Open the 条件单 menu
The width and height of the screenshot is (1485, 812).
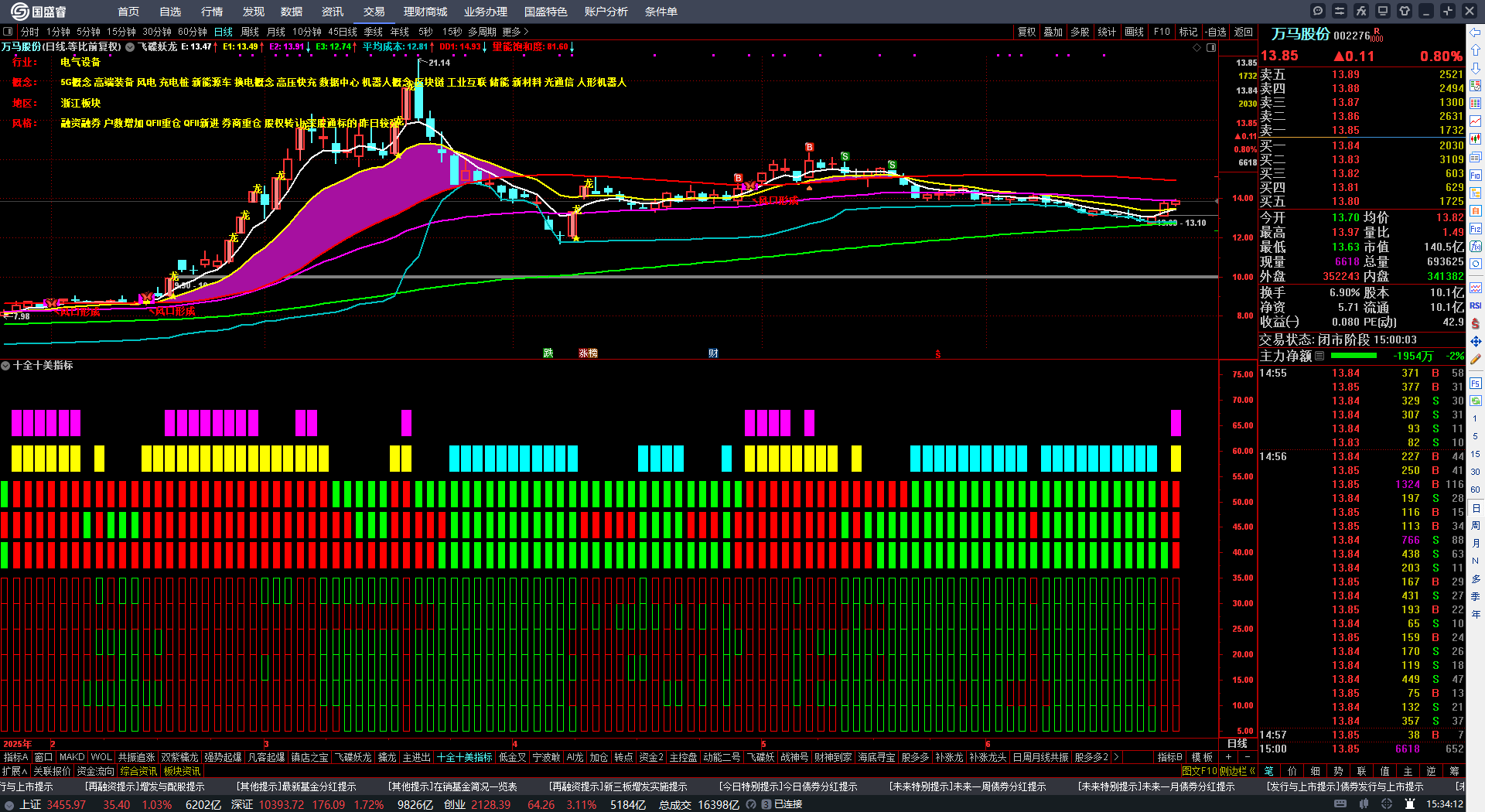pyautogui.click(x=661, y=12)
